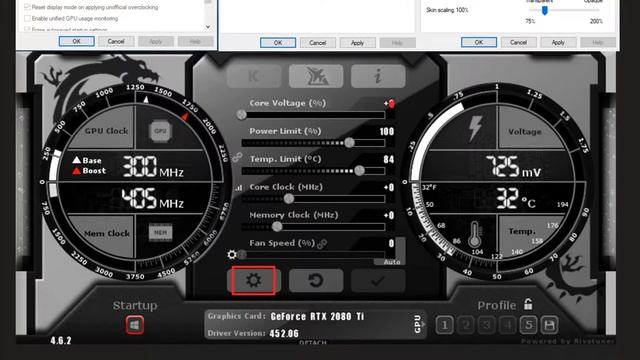640x360 pixels.
Task: Click OK in the middle settings dialog
Action: click(x=278, y=42)
